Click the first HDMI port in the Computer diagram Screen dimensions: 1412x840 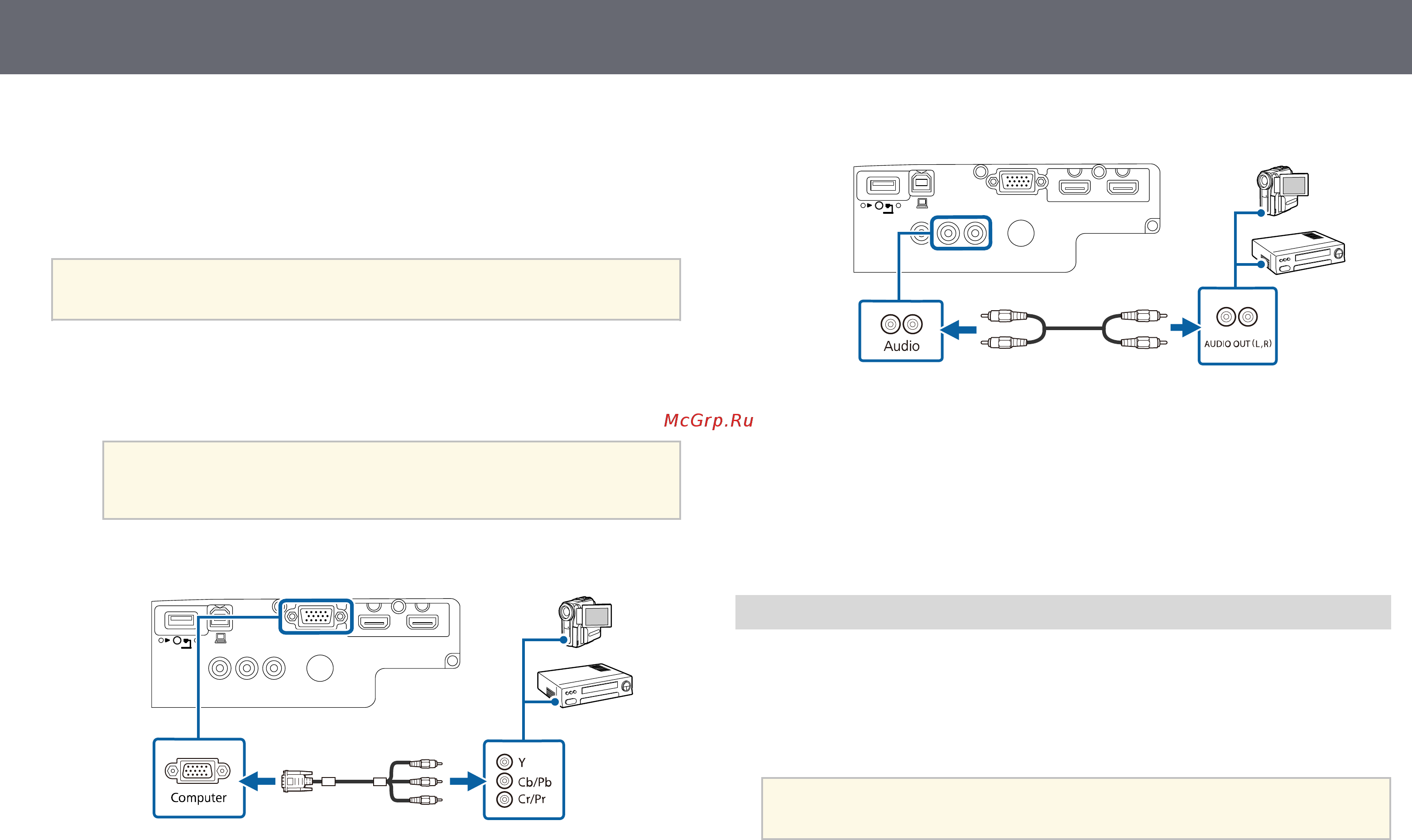click(x=374, y=622)
